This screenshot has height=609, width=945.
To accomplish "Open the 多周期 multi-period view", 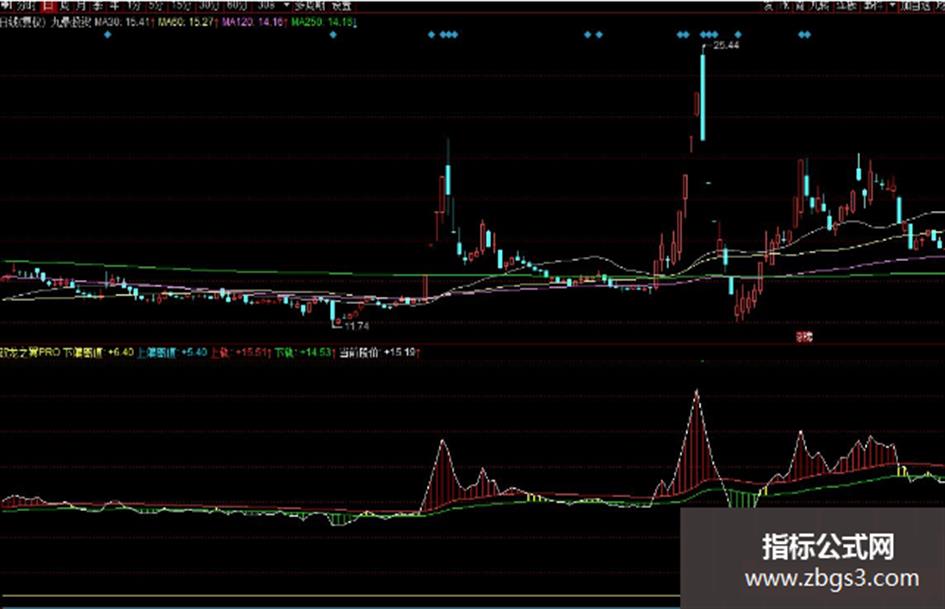I will (310, 6).
